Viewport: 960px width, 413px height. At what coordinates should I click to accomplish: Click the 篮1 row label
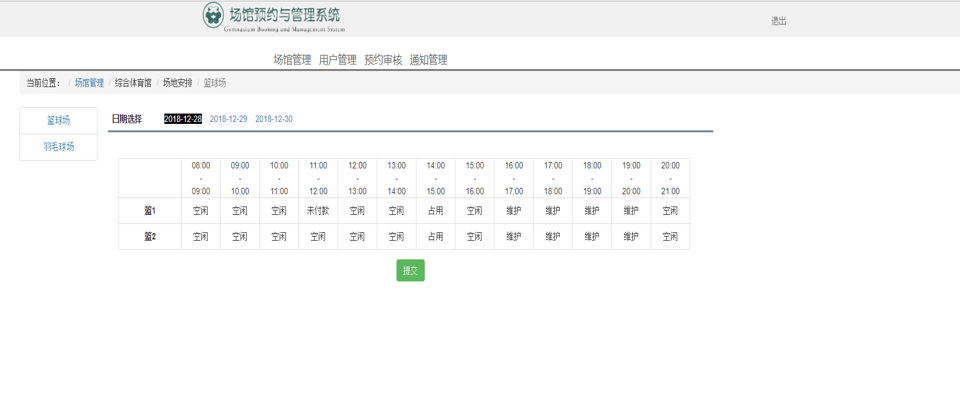(x=150, y=210)
